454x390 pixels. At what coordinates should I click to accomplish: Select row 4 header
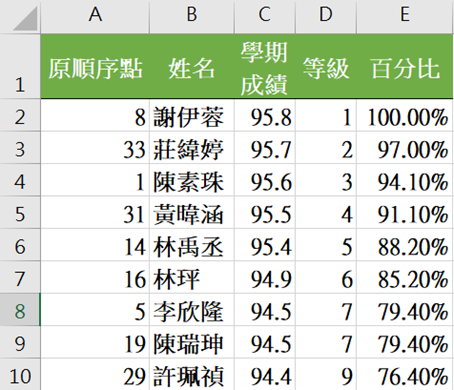pos(20,180)
